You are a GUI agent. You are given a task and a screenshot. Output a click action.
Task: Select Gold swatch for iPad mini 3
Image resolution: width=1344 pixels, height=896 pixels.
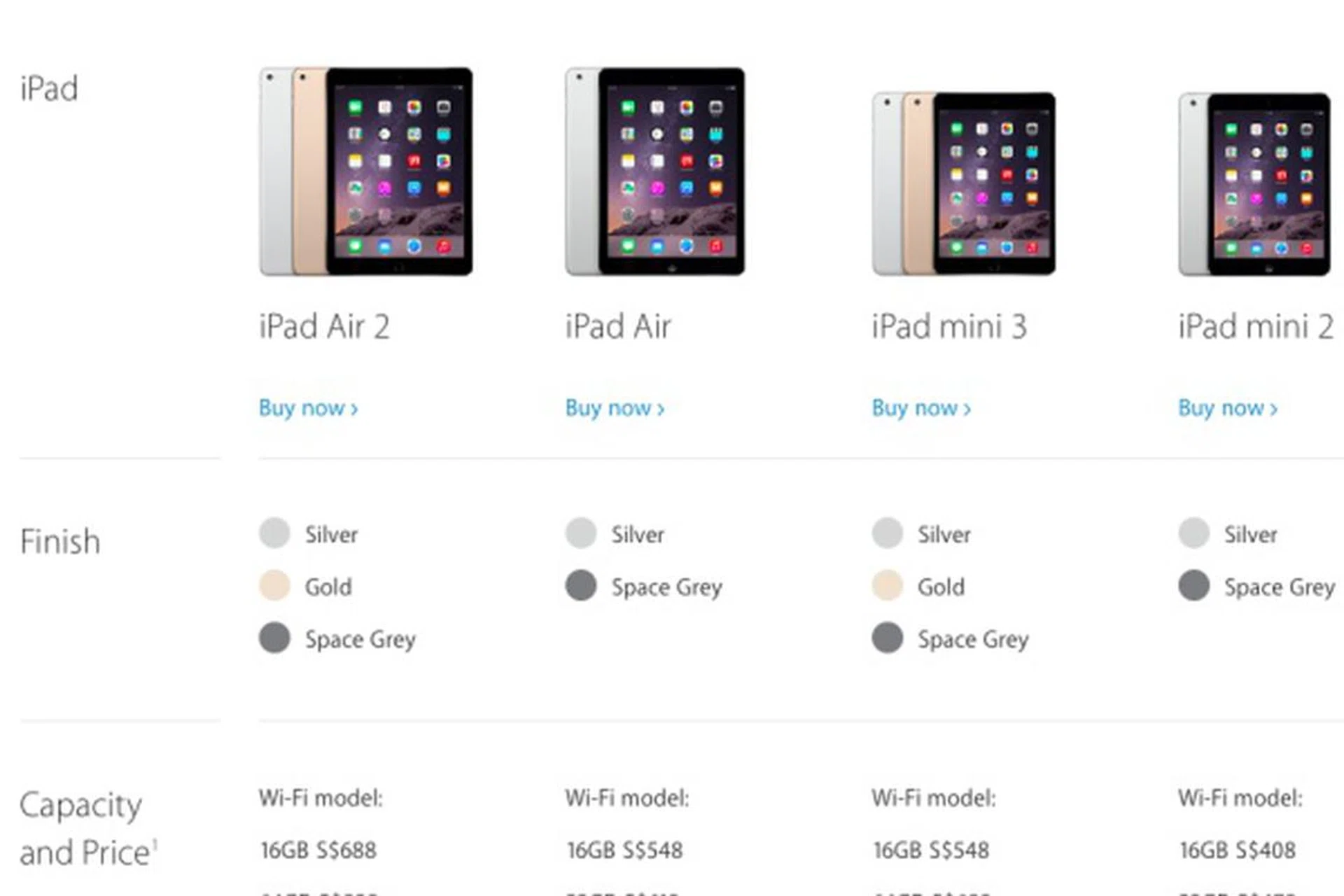pos(888,585)
